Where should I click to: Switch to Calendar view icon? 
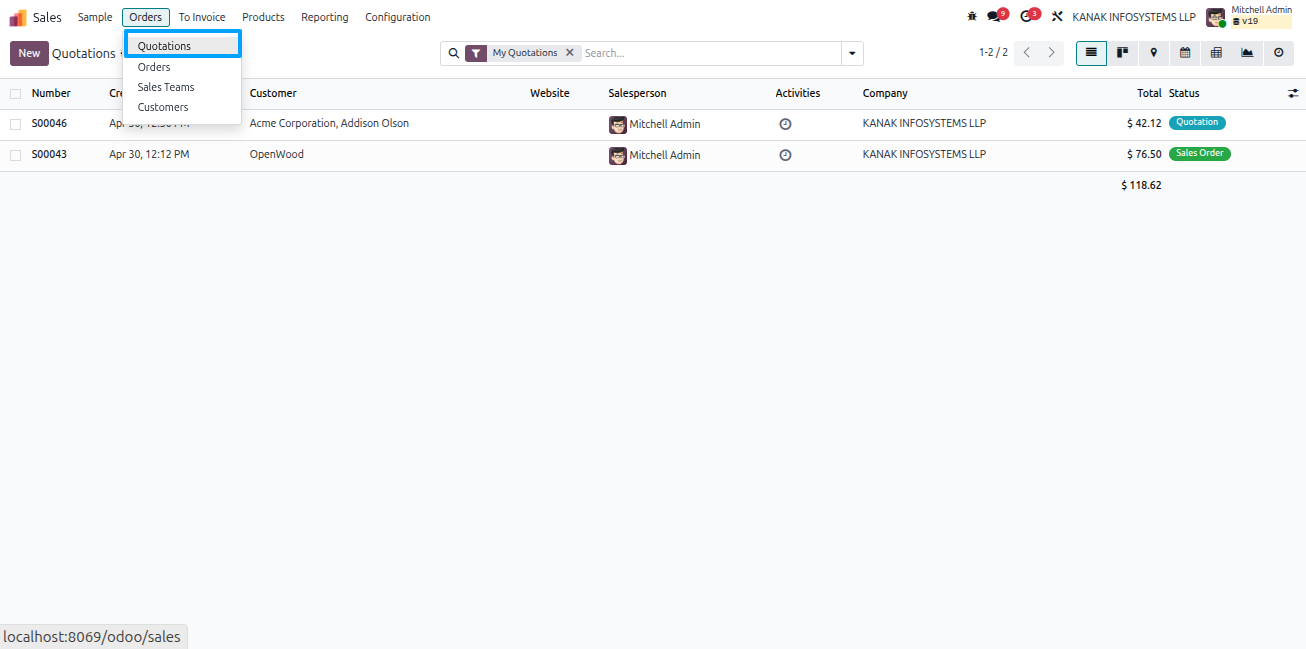coord(1185,53)
